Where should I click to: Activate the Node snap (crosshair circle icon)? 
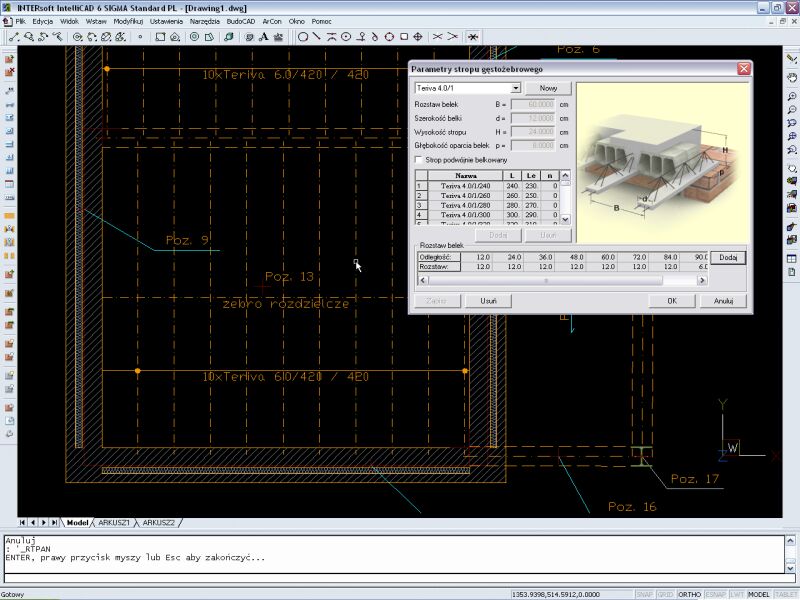pyautogui.click(x=418, y=37)
